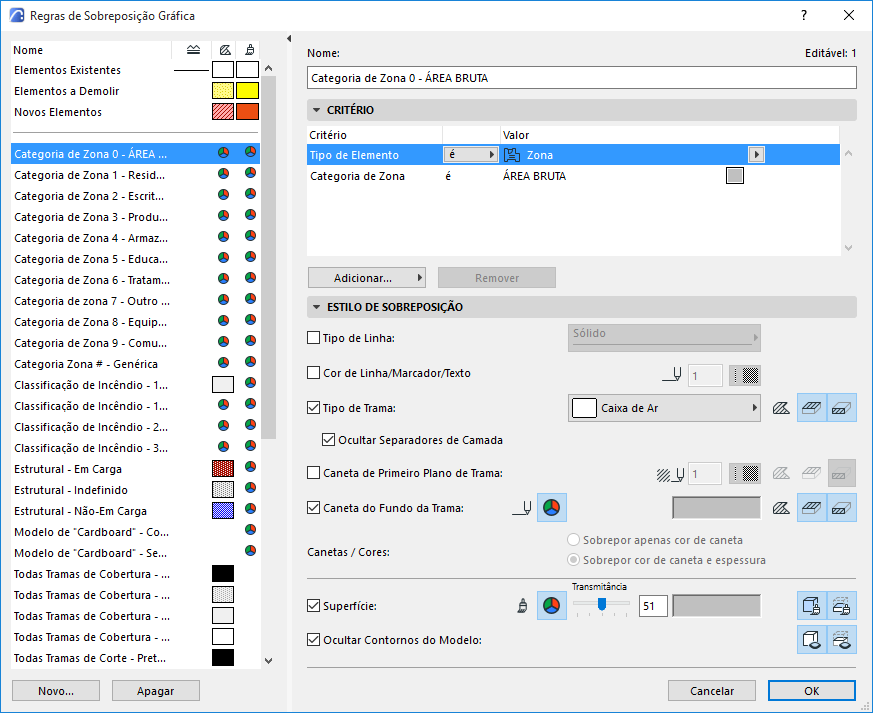Click the fill override column header icon
873x713 pixels.
[x=224, y=50]
